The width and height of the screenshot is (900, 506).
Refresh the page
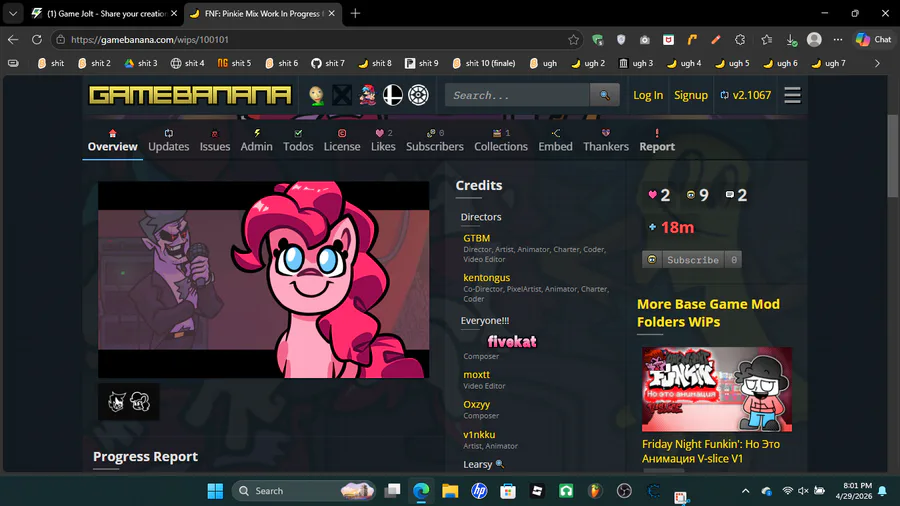point(37,40)
